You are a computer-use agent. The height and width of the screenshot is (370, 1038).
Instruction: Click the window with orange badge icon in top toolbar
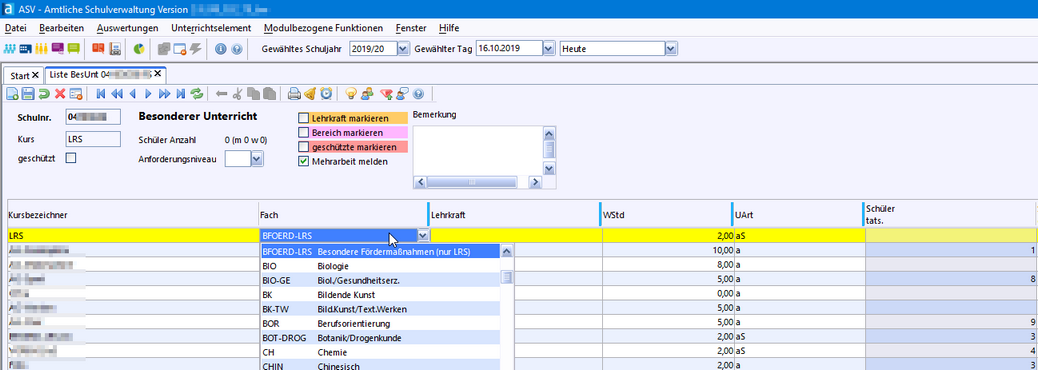[x=179, y=49]
